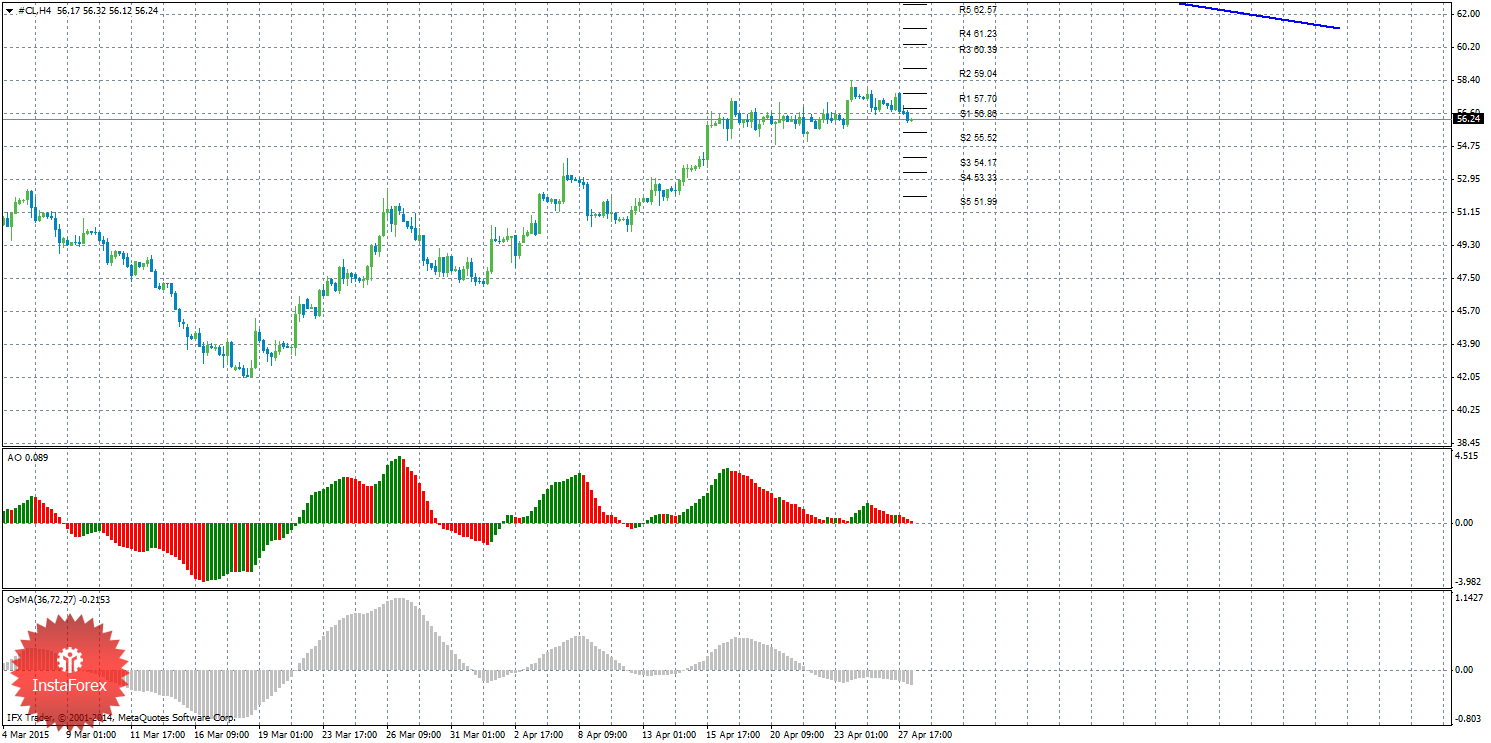
Task: Select 1.1427 on the OsMA scale
Action: point(1468,598)
